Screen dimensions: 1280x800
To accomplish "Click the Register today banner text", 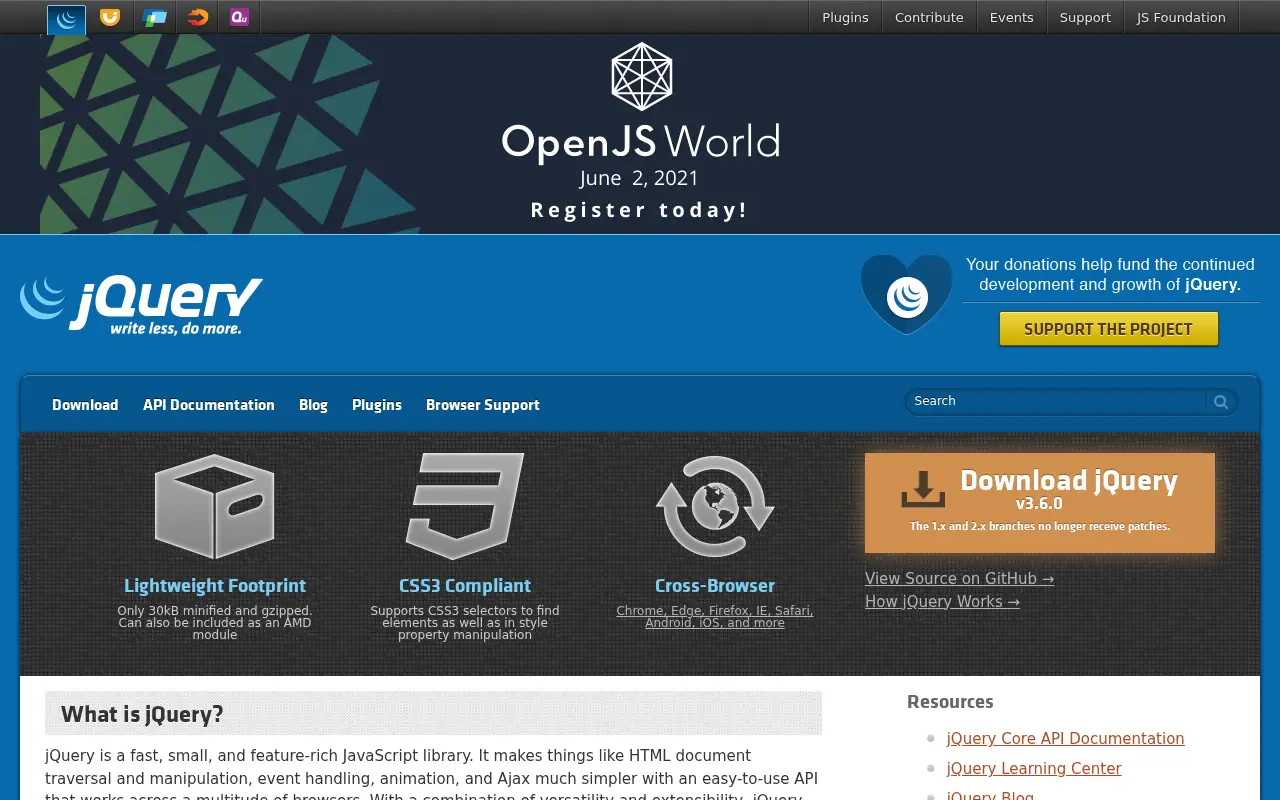I will (639, 210).
